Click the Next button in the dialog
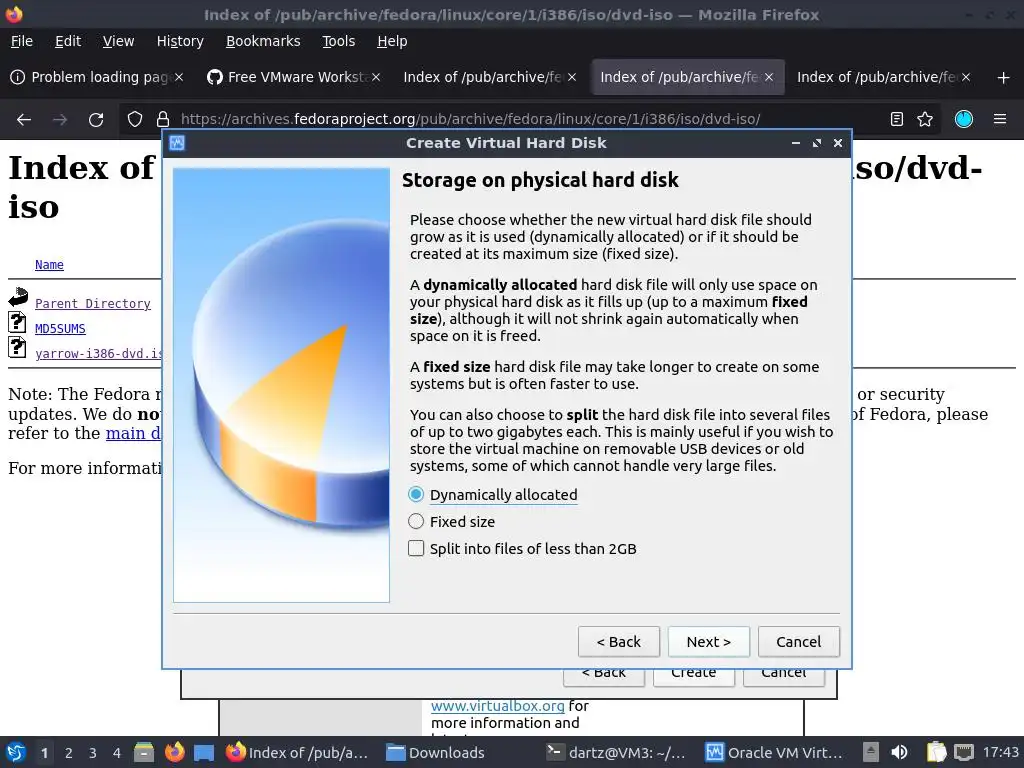The width and height of the screenshot is (1024, 768). (x=709, y=642)
